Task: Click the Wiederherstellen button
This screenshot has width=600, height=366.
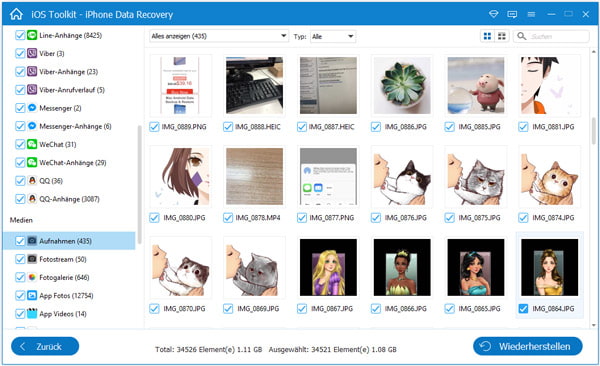Action: [528, 346]
